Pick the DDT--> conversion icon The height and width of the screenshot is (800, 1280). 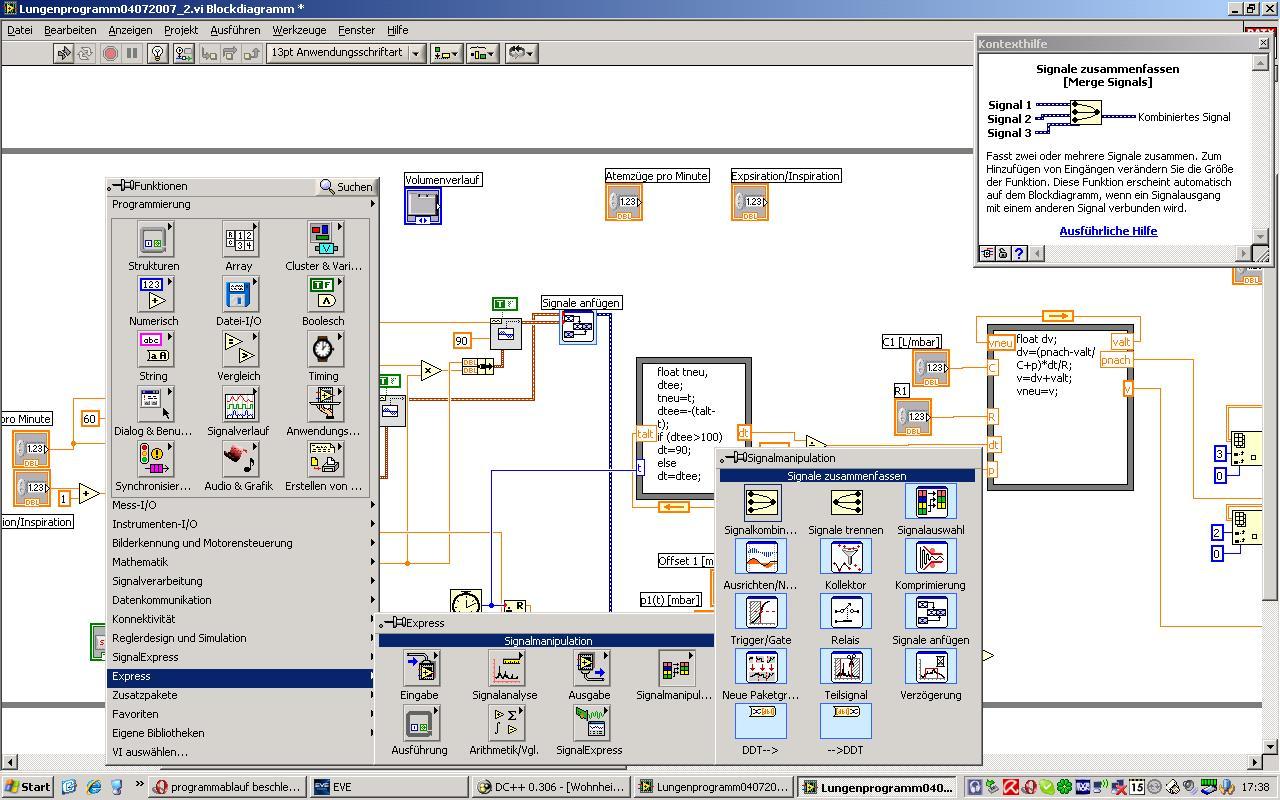[x=761, y=720]
